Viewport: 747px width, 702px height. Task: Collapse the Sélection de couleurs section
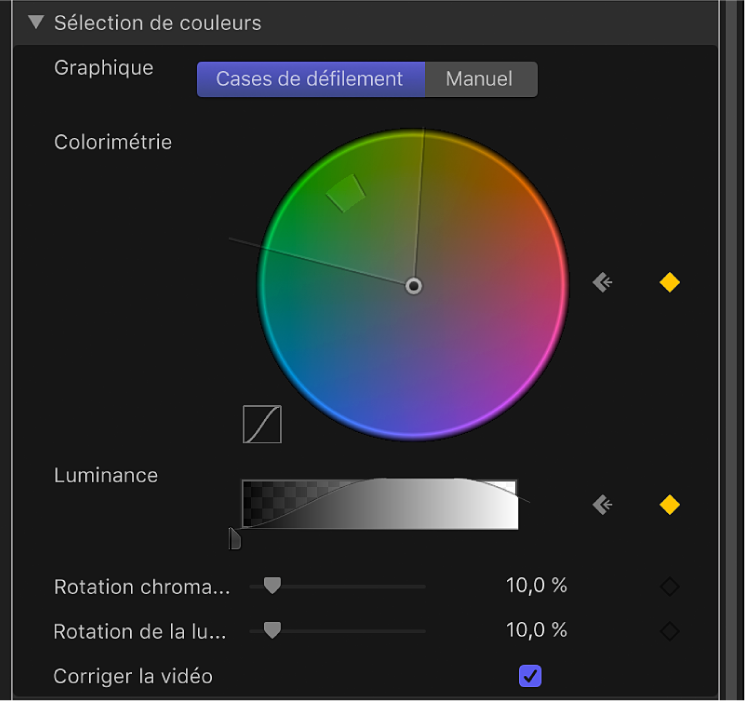click(x=36, y=22)
